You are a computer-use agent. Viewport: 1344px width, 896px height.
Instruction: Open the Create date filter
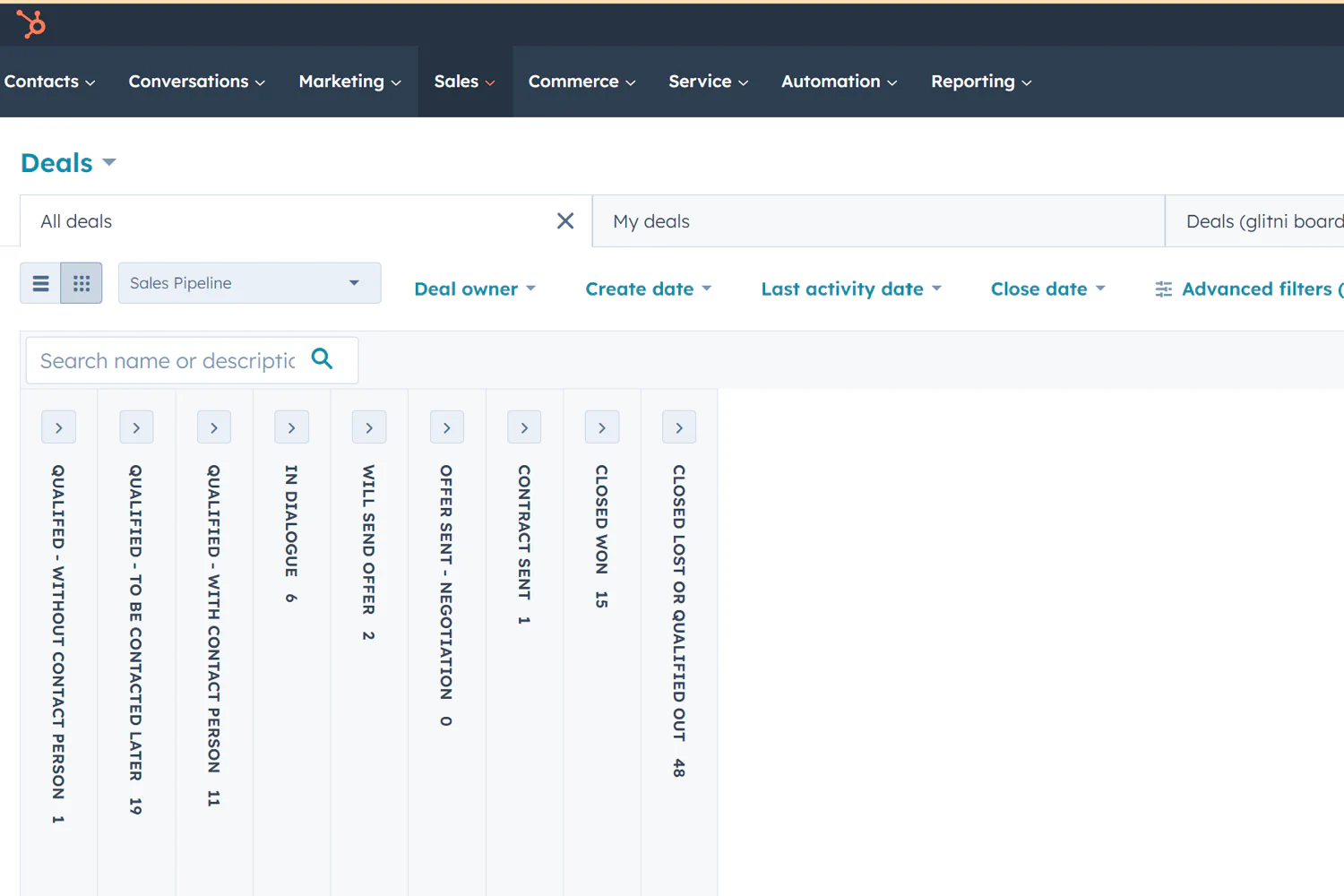[648, 289]
